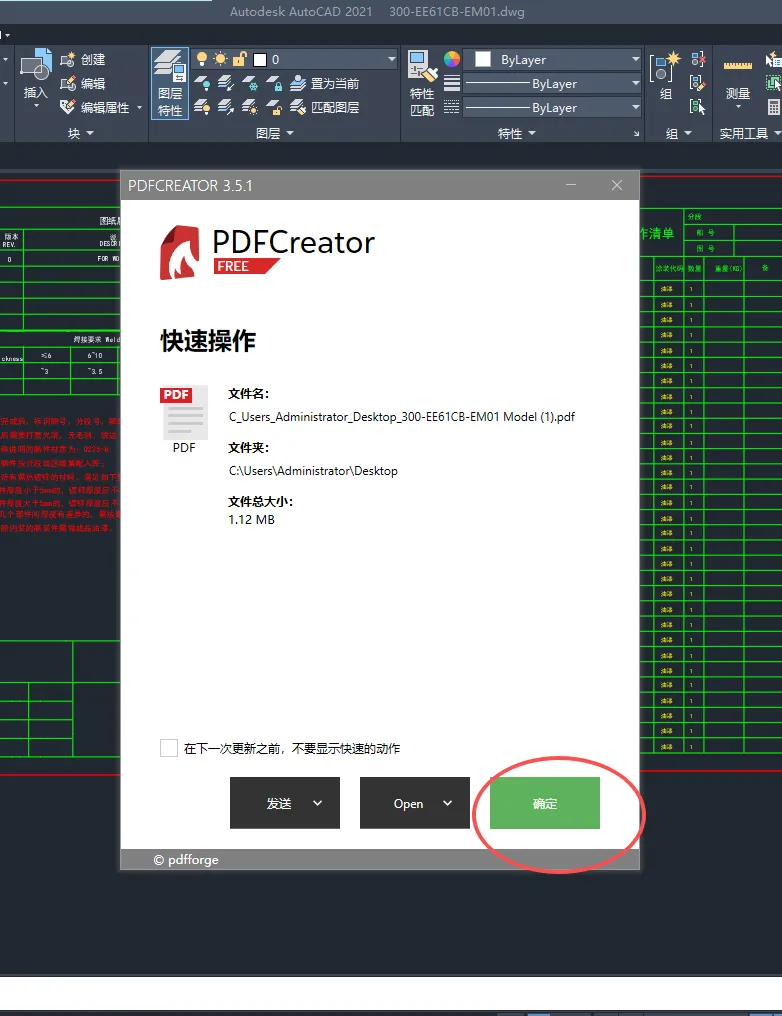This screenshot has height=1016, width=782.
Task: Click the © pdfforge footer text
Action: 186,860
